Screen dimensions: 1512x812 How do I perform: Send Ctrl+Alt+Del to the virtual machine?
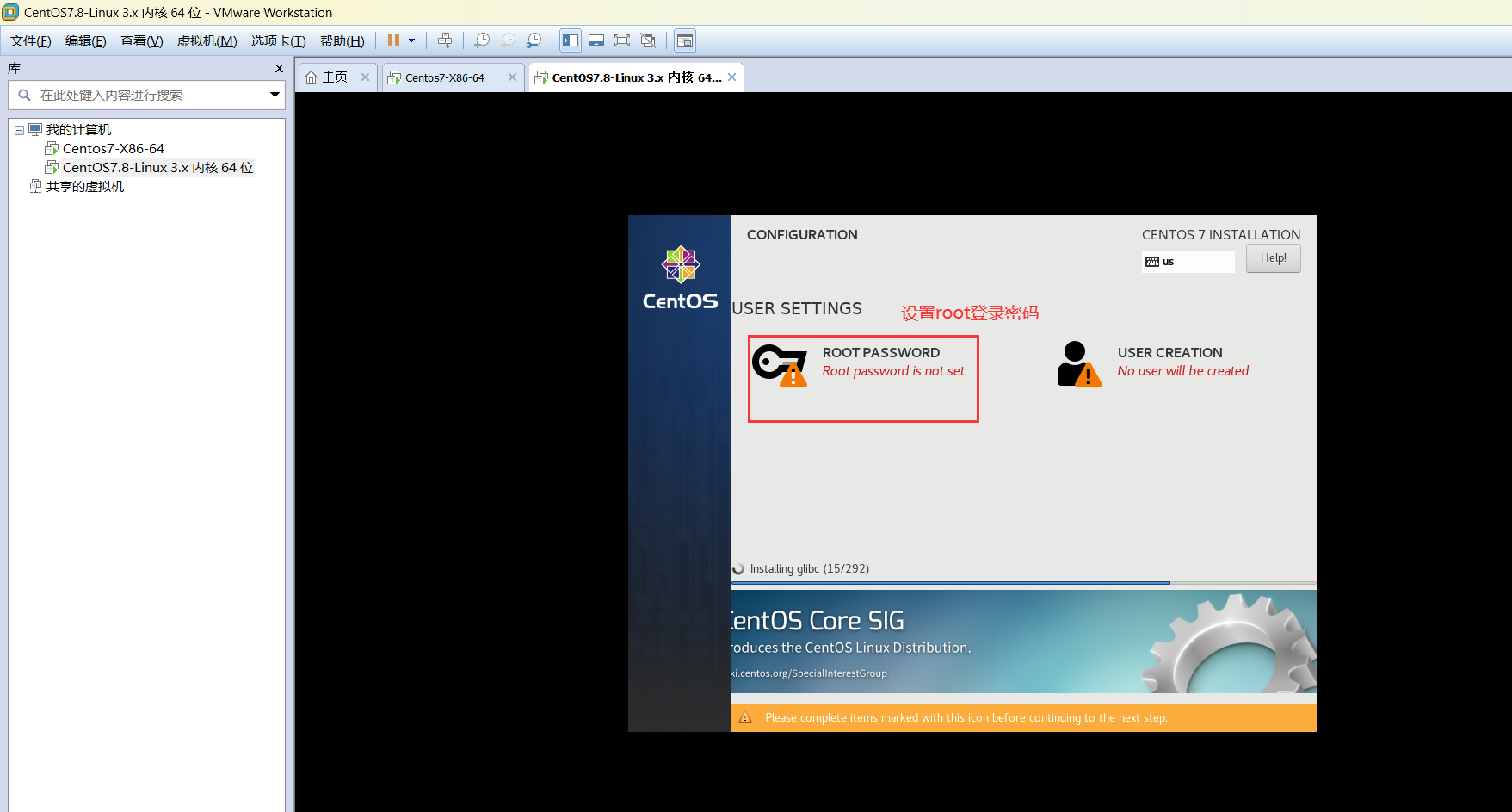pos(445,40)
